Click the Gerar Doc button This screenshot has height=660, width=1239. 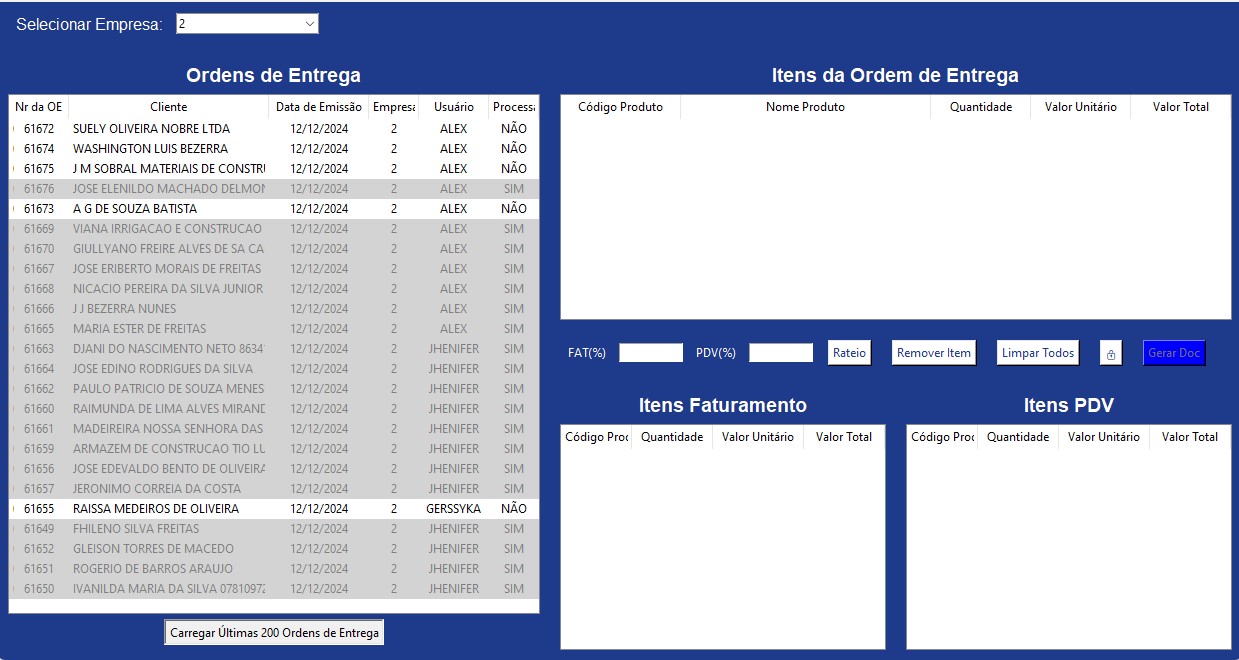pos(1174,352)
